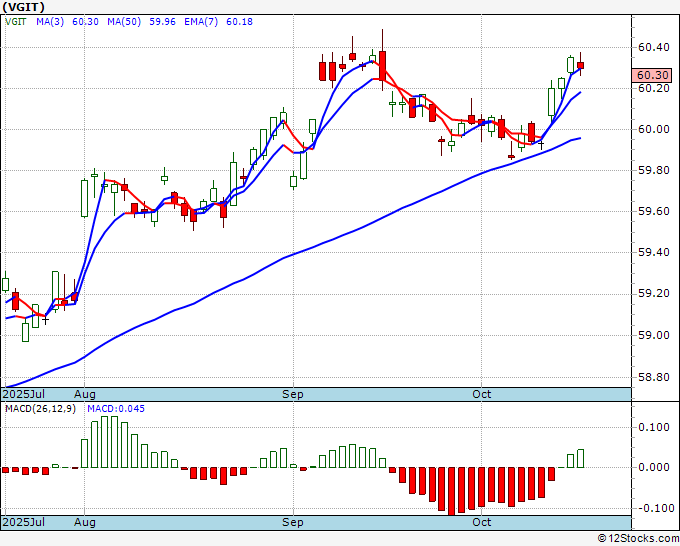Image resolution: width=680 pixels, height=546 pixels.
Task: Click the last red candlestick near 60.30
Action: 580,65
